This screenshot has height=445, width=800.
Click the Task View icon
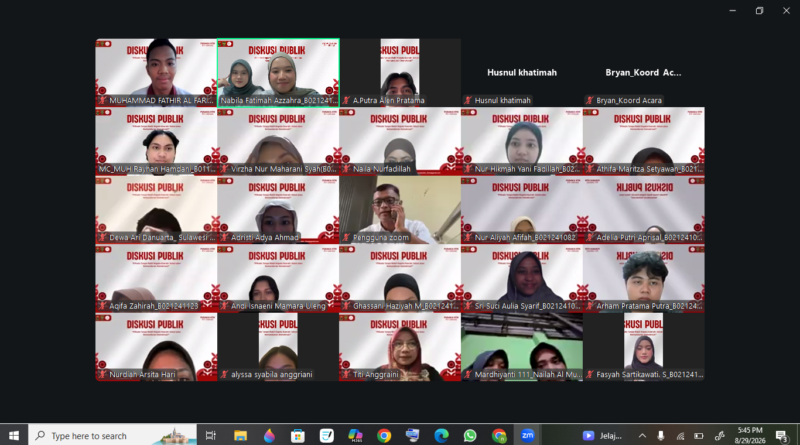point(211,436)
